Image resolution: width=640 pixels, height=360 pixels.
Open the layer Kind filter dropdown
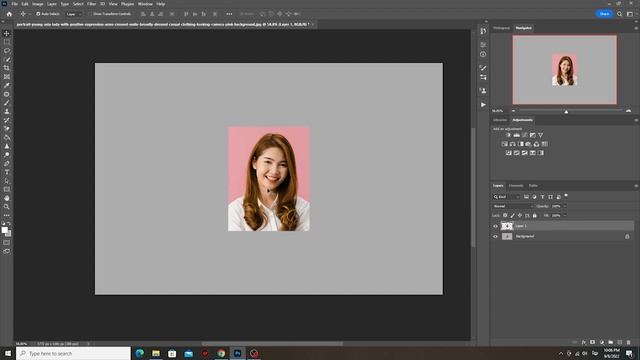click(507, 197)
